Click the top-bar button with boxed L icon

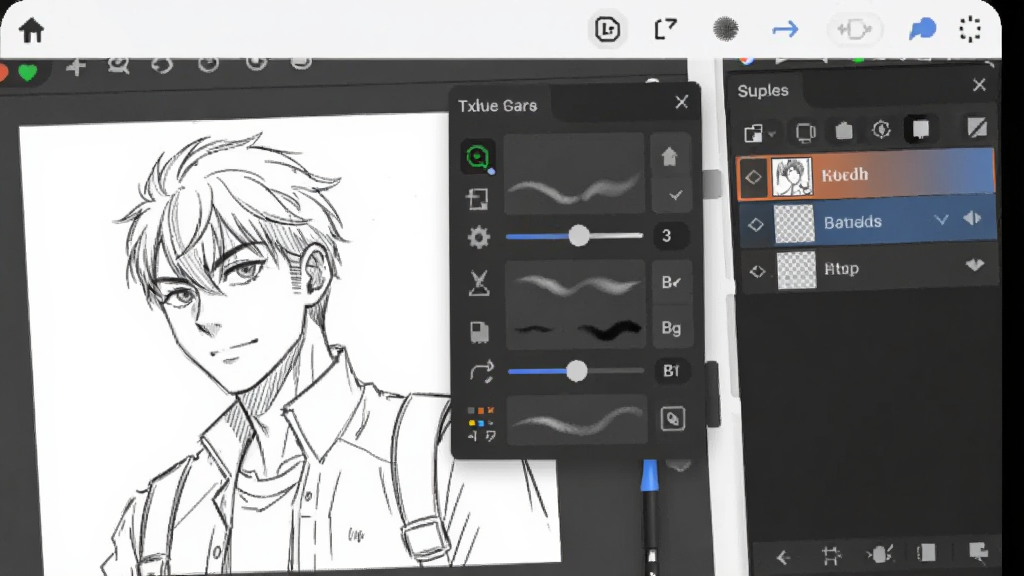(x=607, y=29)
